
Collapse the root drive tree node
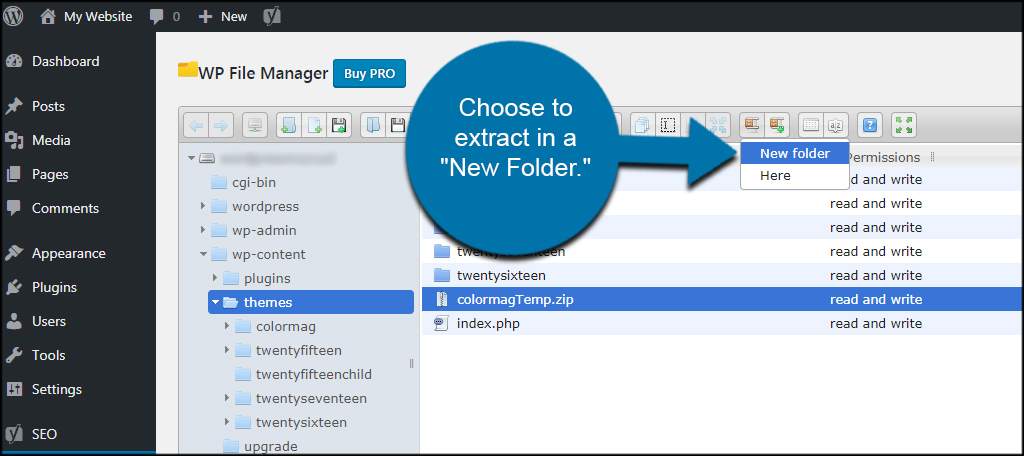[x=191, y=158]
